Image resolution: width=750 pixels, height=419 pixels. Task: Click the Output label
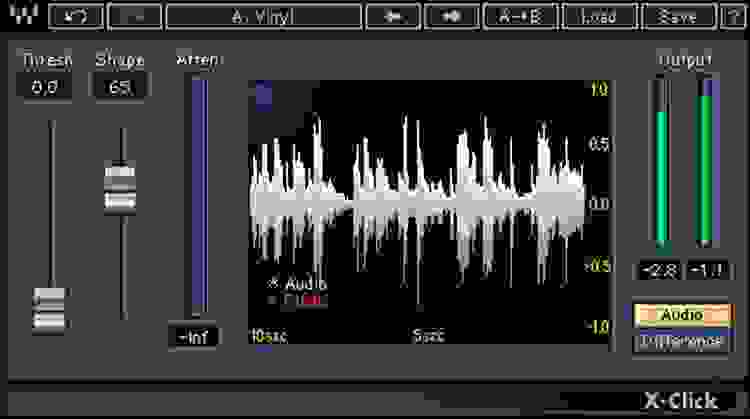685,60
